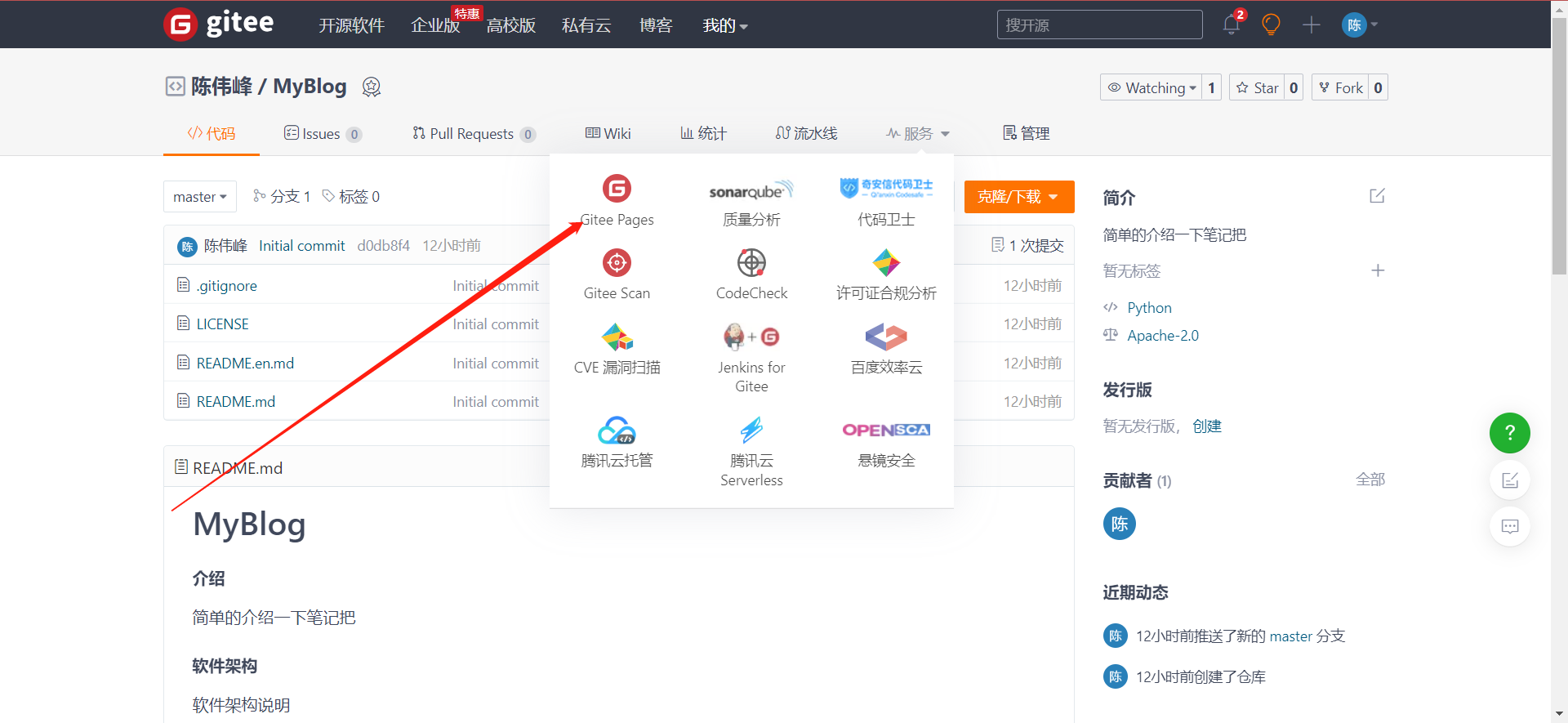The height and width of the screenshot is (723, 1568).
Task: Open the 流水线 pipeline tab
Action: 807,133
